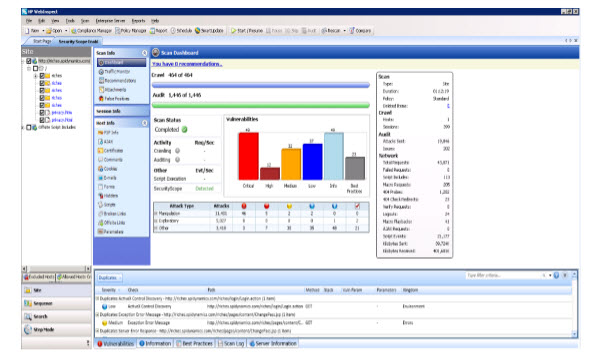Click the 'You have 0 recommendations' link
The image size is (589, 362).
click(187, 64)
